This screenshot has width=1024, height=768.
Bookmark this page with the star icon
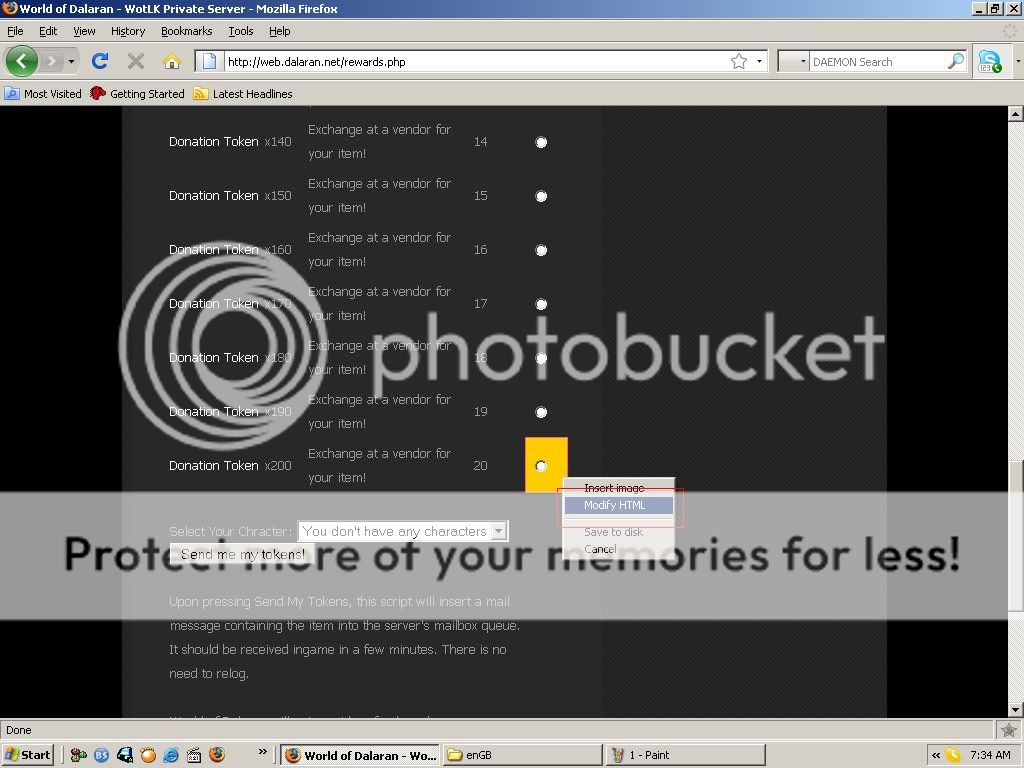coord(739,61)
